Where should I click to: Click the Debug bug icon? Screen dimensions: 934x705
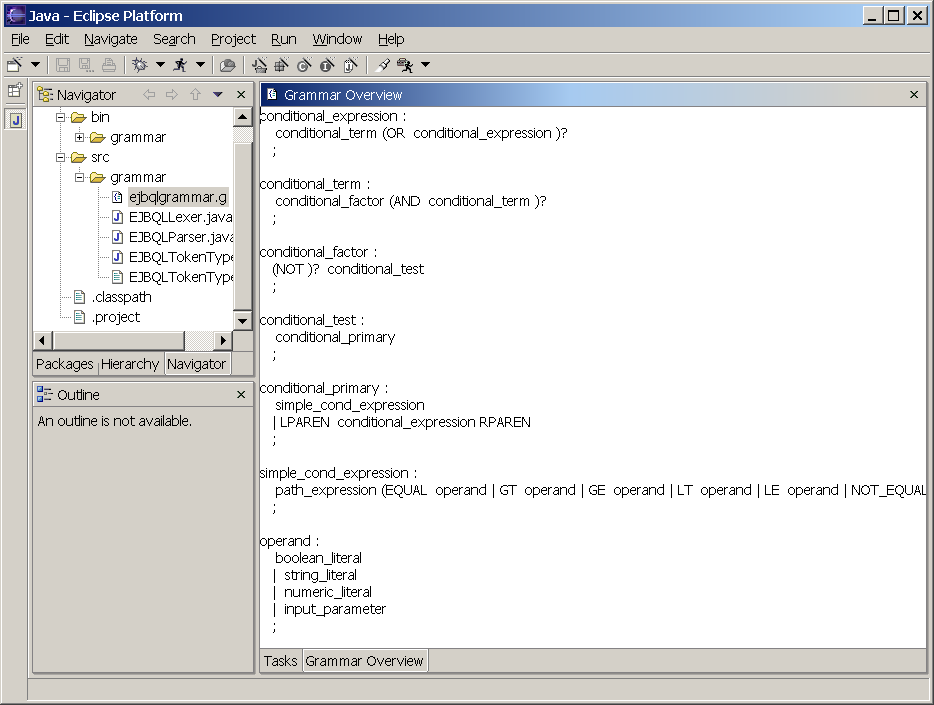(139, 65)
